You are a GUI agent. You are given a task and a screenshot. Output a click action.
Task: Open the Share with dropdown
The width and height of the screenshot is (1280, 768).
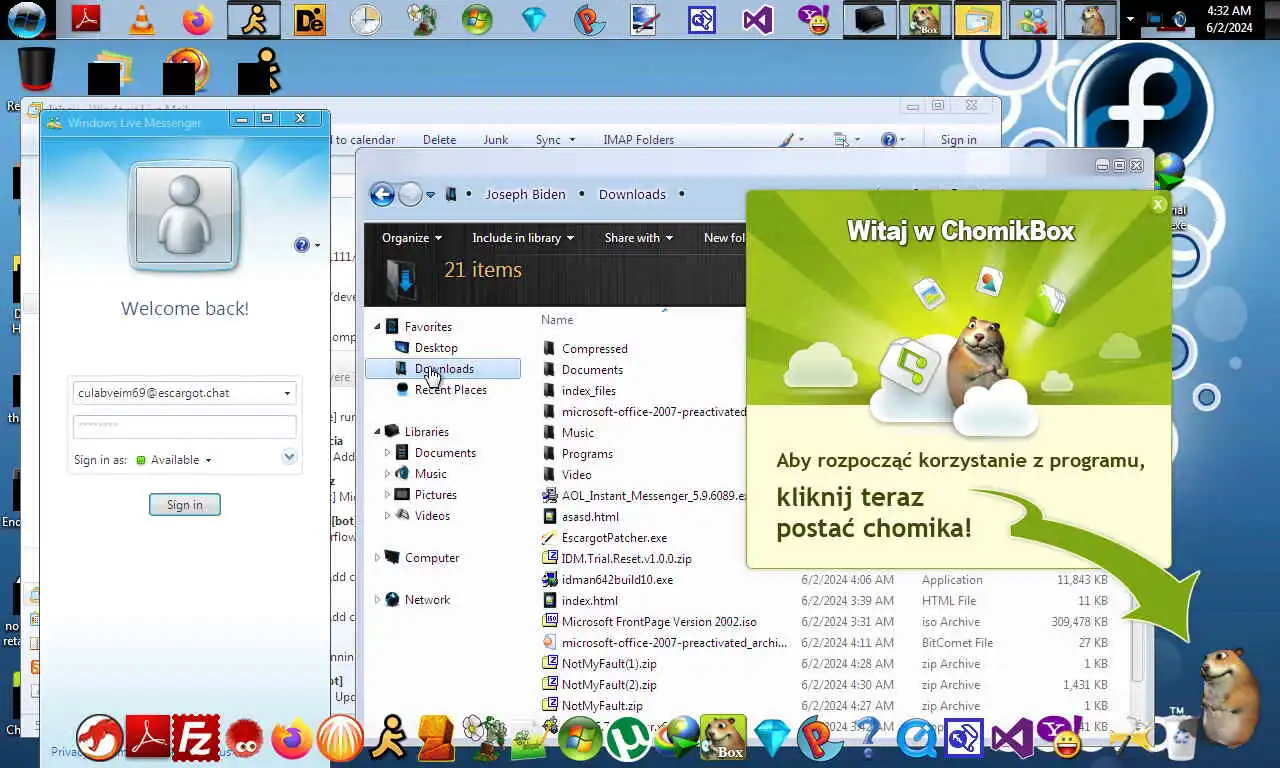tap(639, 238)
